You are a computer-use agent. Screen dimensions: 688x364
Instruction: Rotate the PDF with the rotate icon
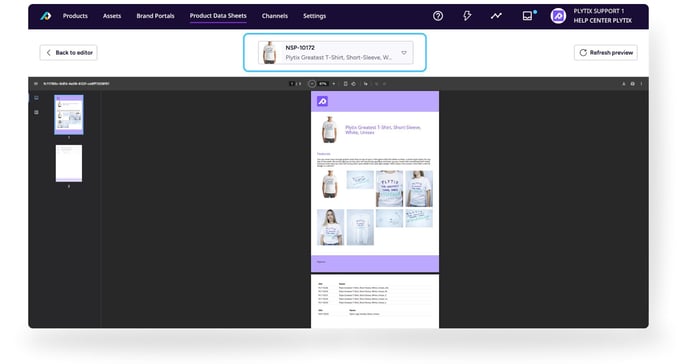point(354,84)
